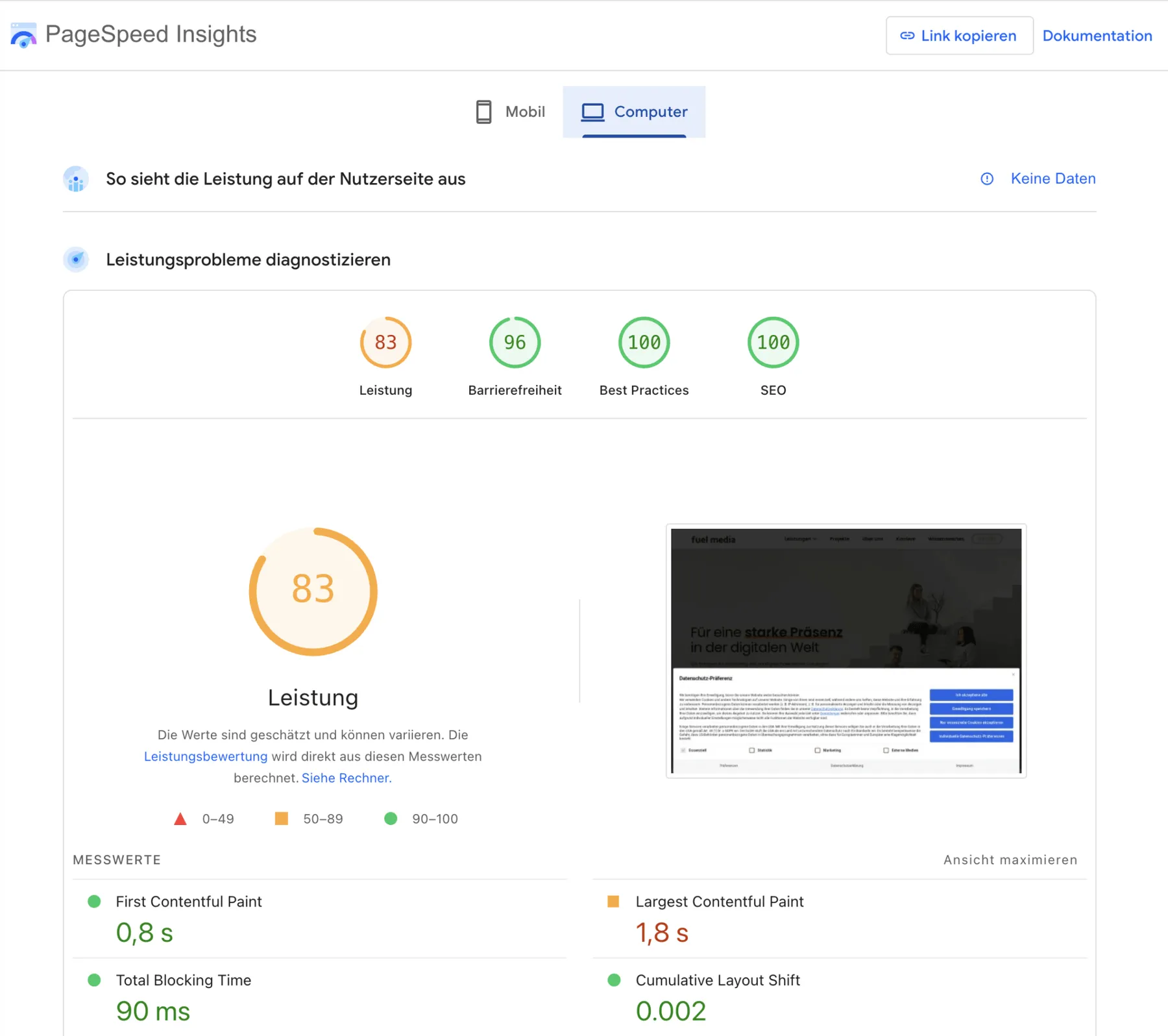Click the Total Blocking Time metric label

pos(184,980)
